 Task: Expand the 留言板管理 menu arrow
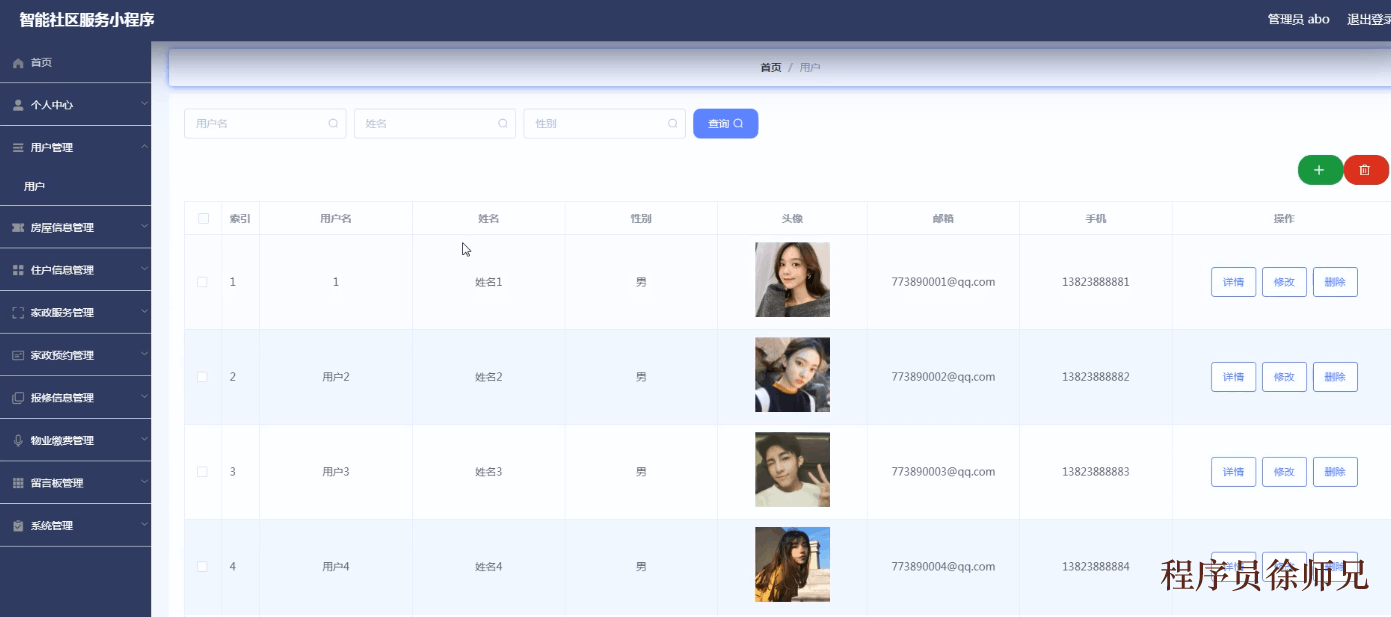(144, 482)
